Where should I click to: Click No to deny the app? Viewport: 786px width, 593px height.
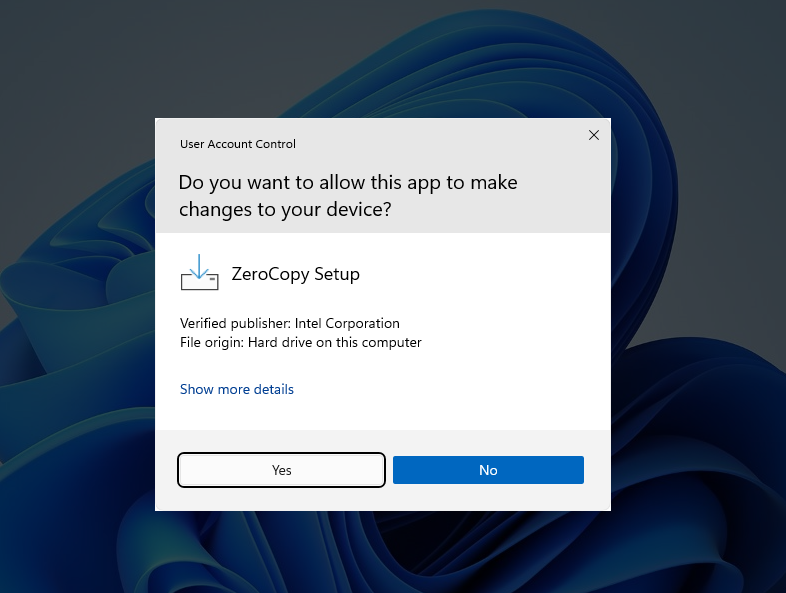(x=488, y=470)
